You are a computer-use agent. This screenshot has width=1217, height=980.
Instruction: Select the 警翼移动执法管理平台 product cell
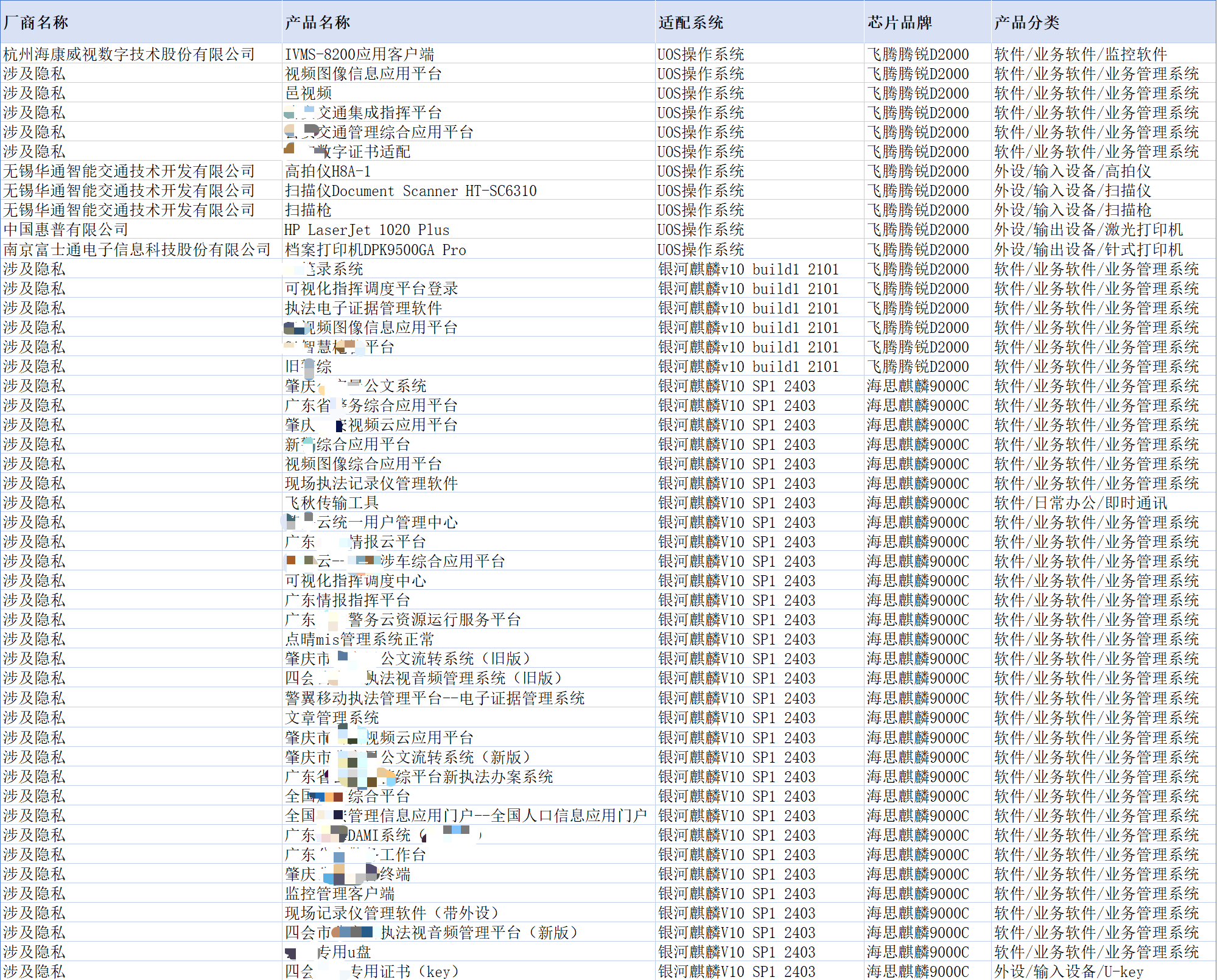[435, 698]
